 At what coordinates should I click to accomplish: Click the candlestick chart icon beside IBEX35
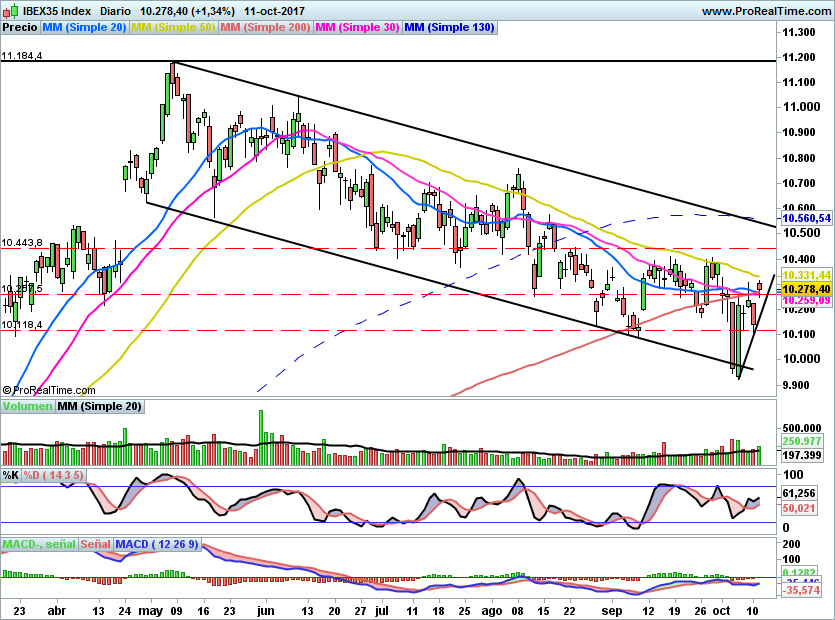(x=10, y=10)
